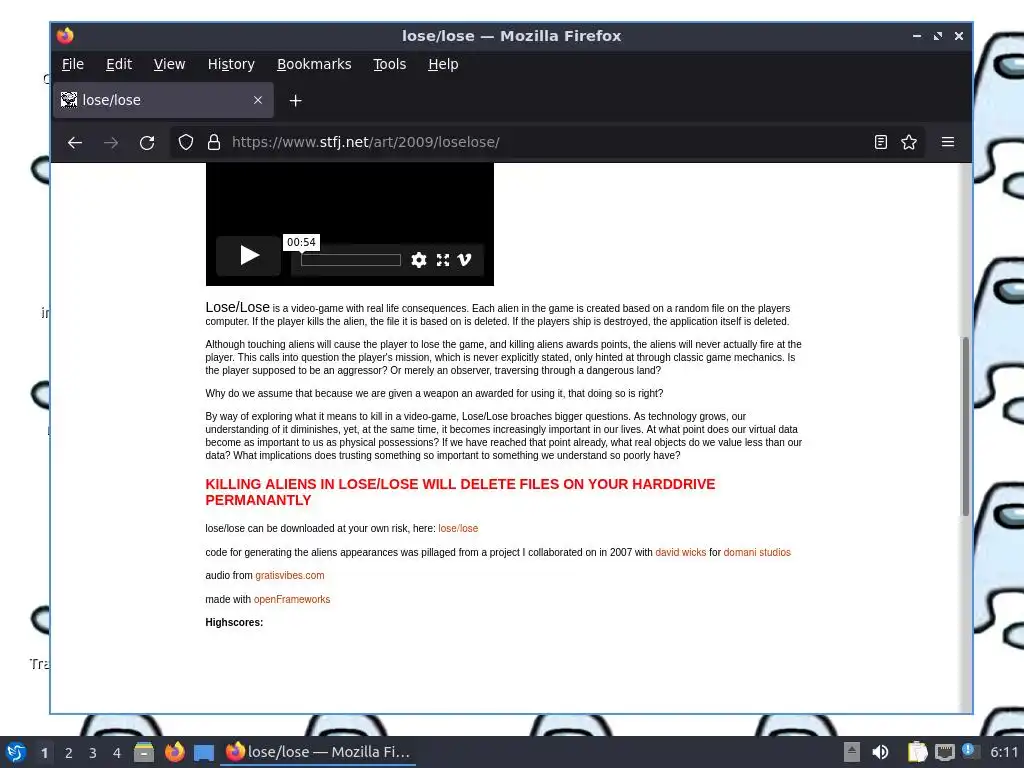Bookmark this page with the star

(x=909, y=142)
